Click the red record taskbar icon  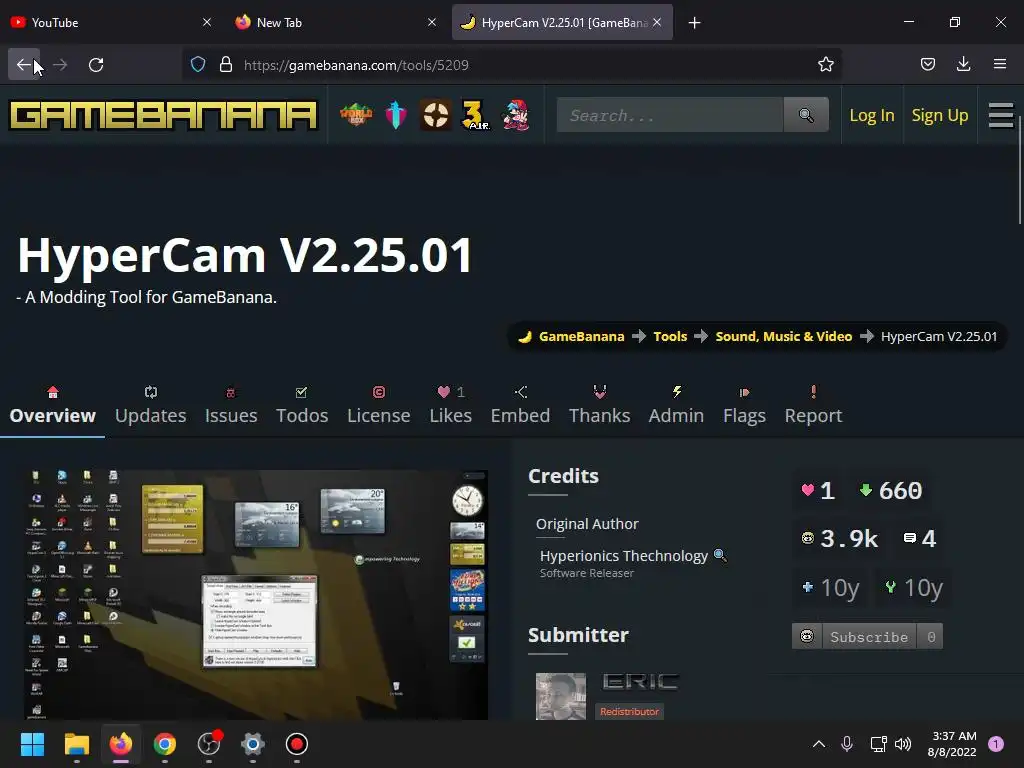click(296, 744)
